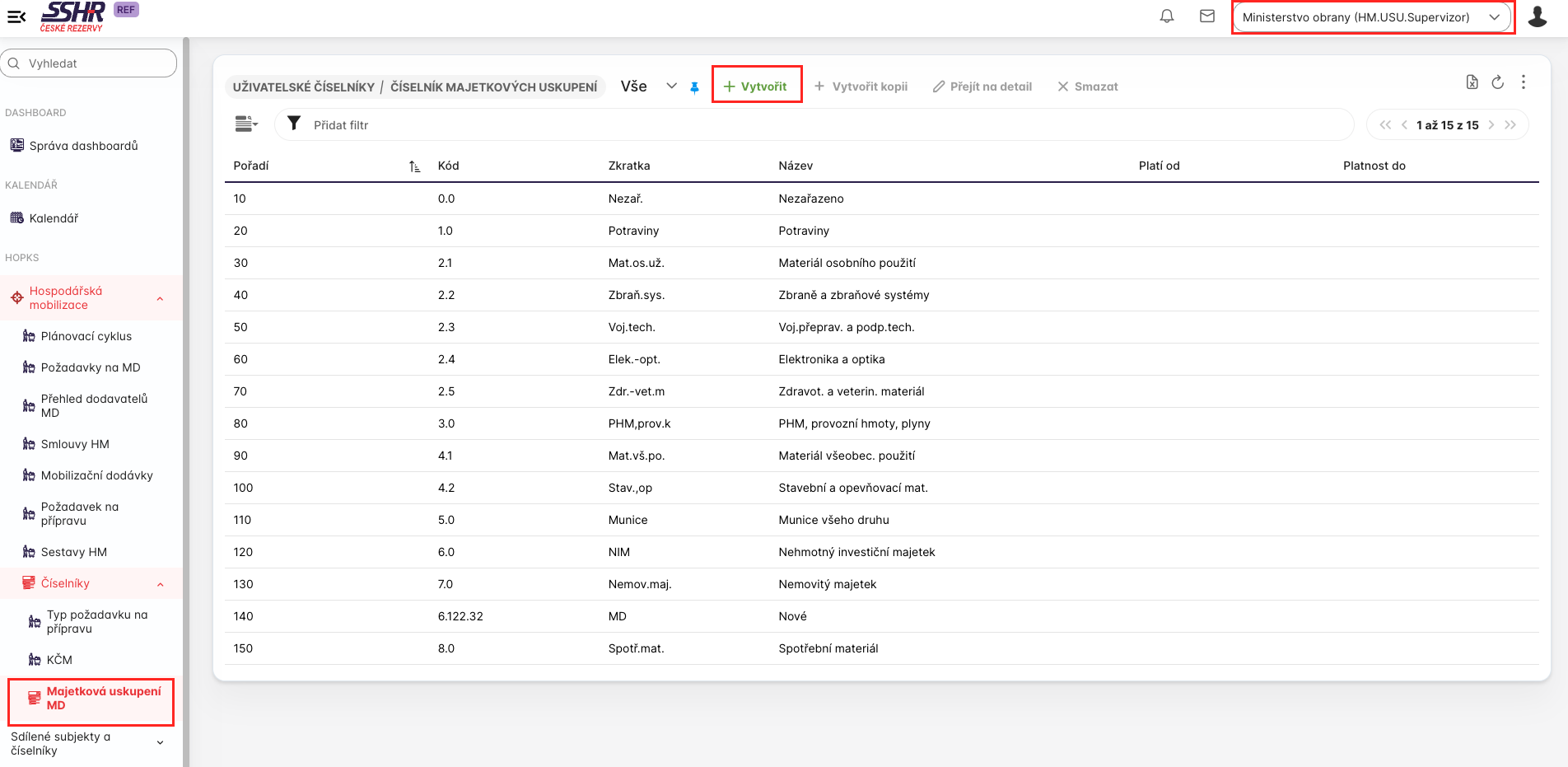Viewport: 1568px width, 767px height.
Task: Click the Uživatelské číselníky breadcrumb link
Action: [x=303, y=87]
